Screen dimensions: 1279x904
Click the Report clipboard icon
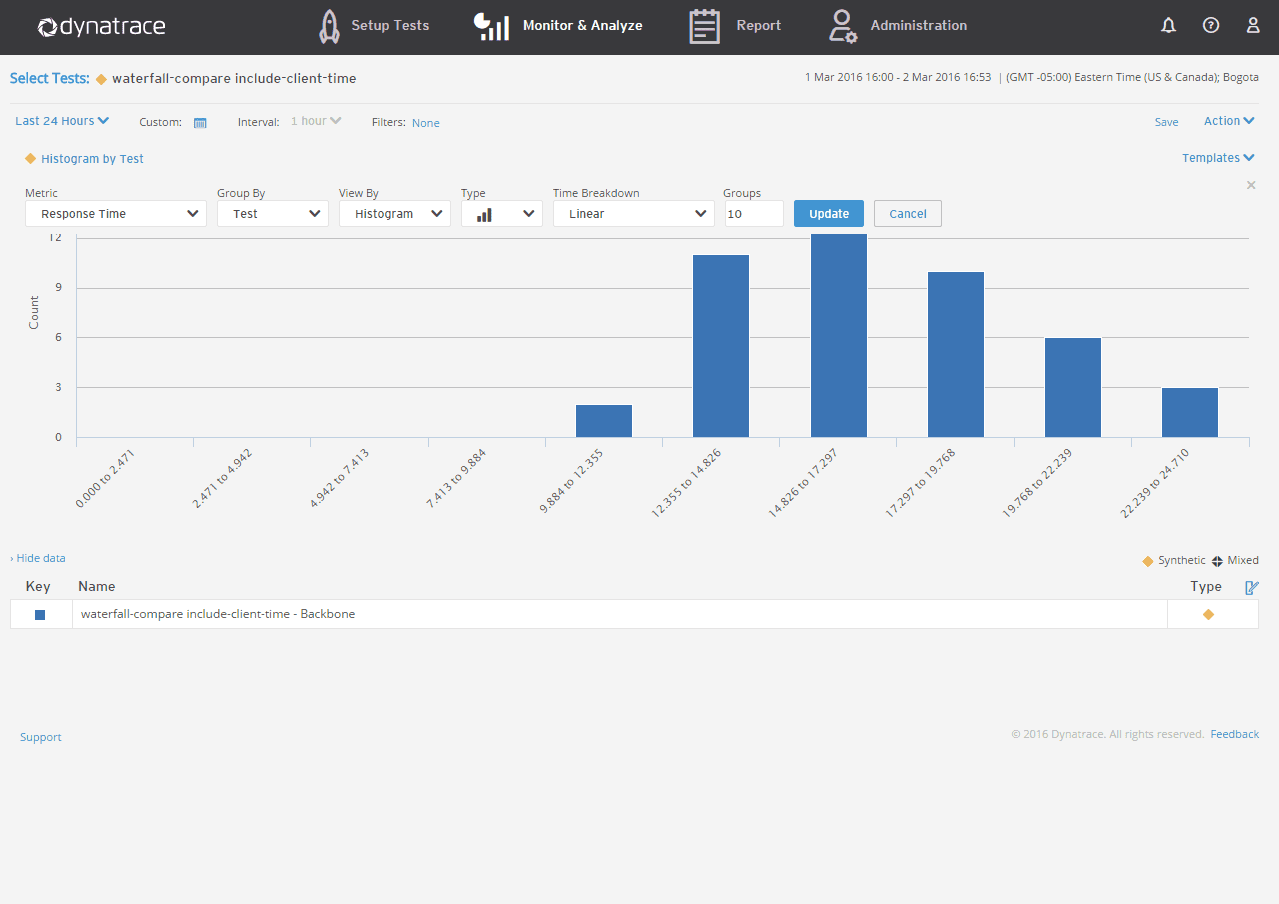[705, 26]
